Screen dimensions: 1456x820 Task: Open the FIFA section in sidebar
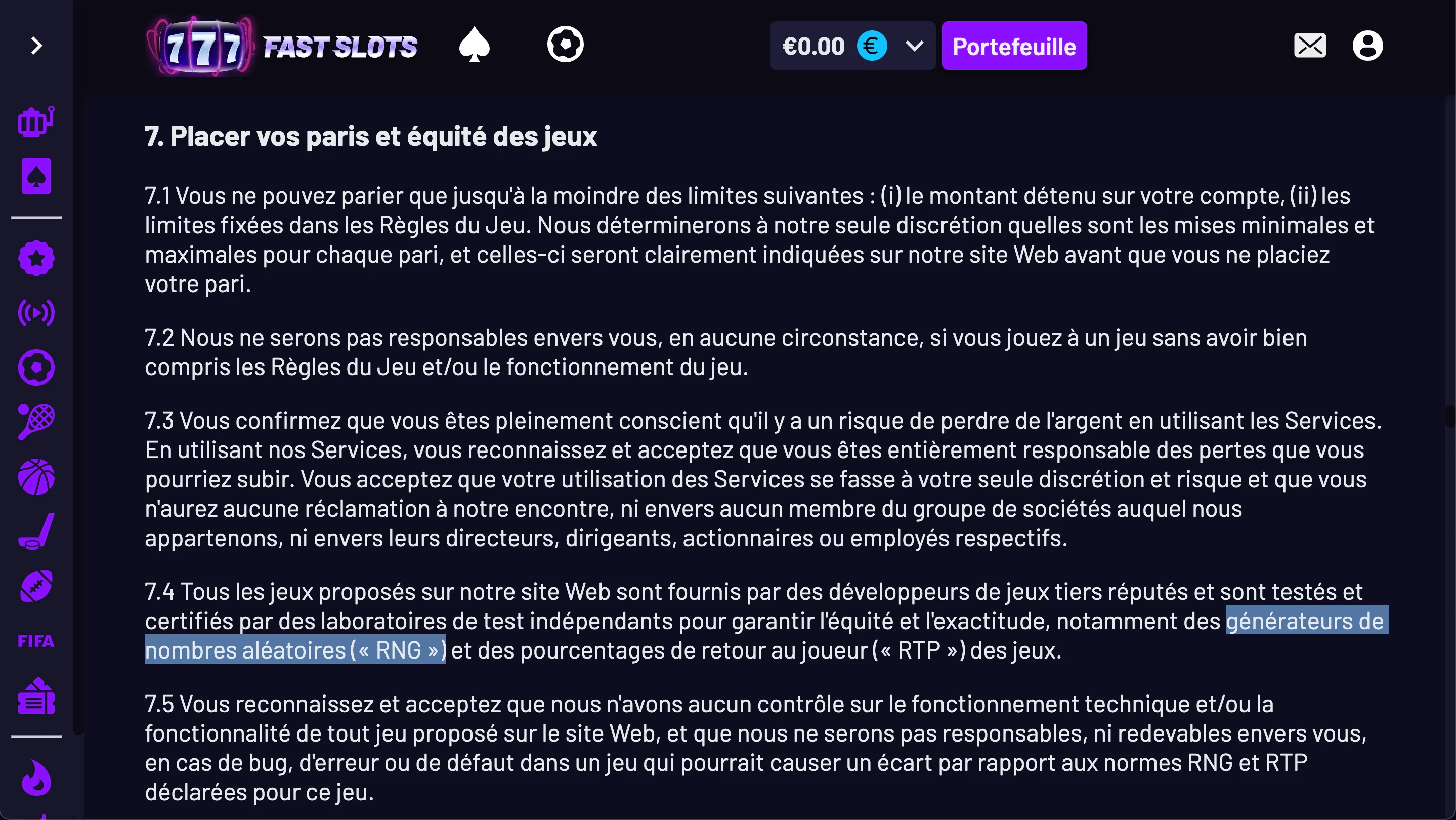pos(36,641)
